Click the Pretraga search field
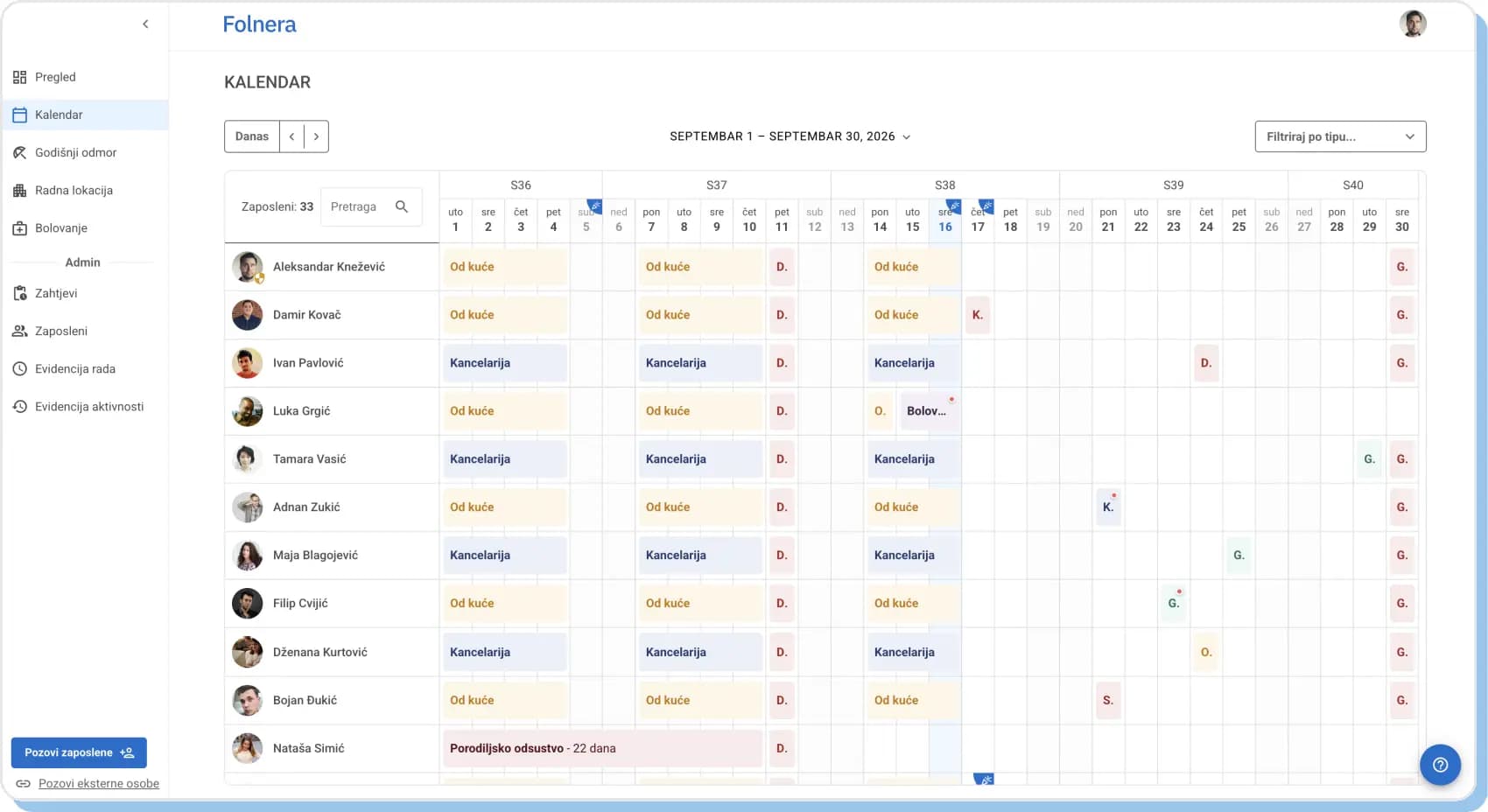This screenshot has height=812, width=1488. 371,206
